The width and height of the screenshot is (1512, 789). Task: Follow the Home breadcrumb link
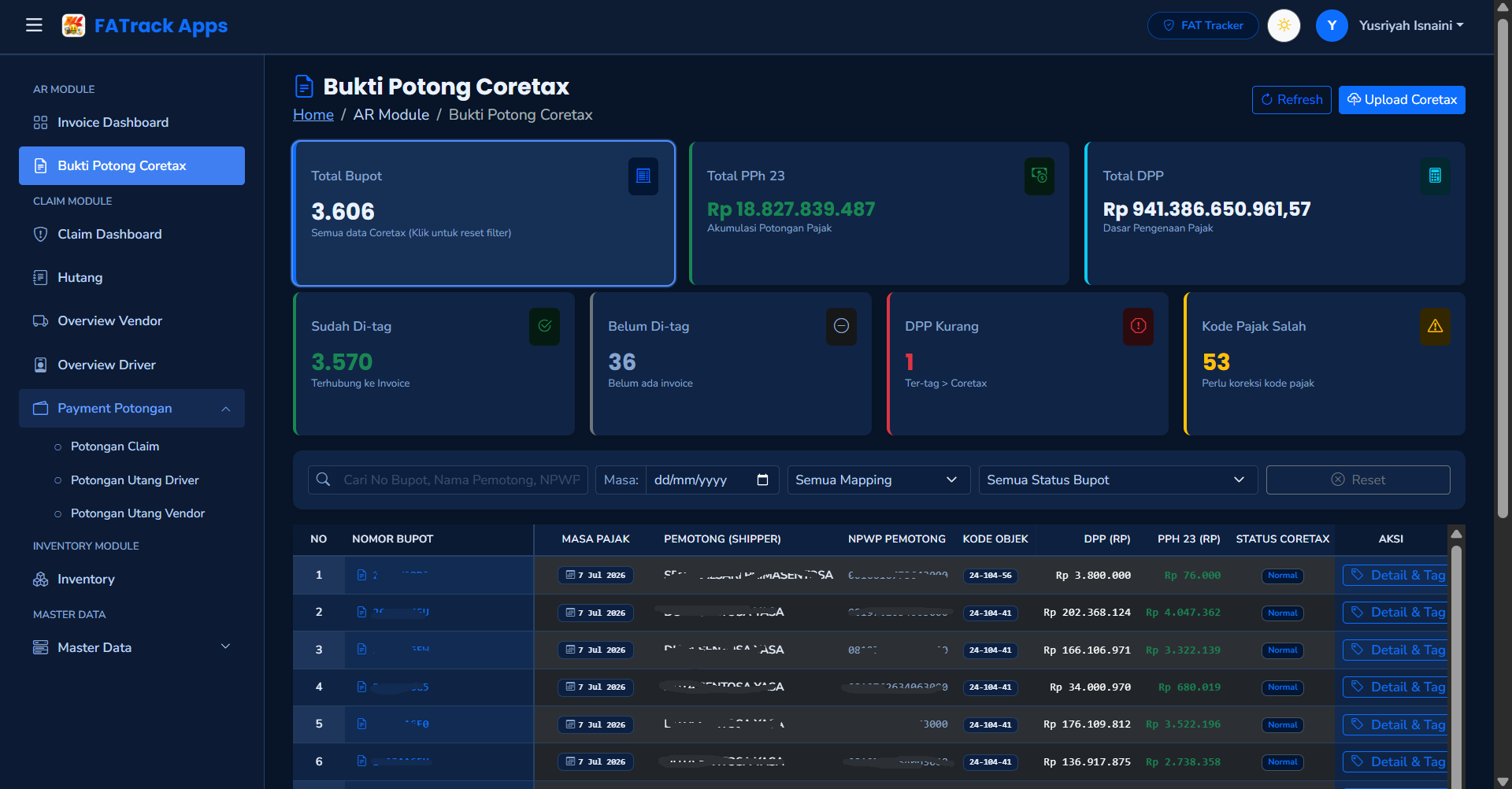click(x=313, y=115)
